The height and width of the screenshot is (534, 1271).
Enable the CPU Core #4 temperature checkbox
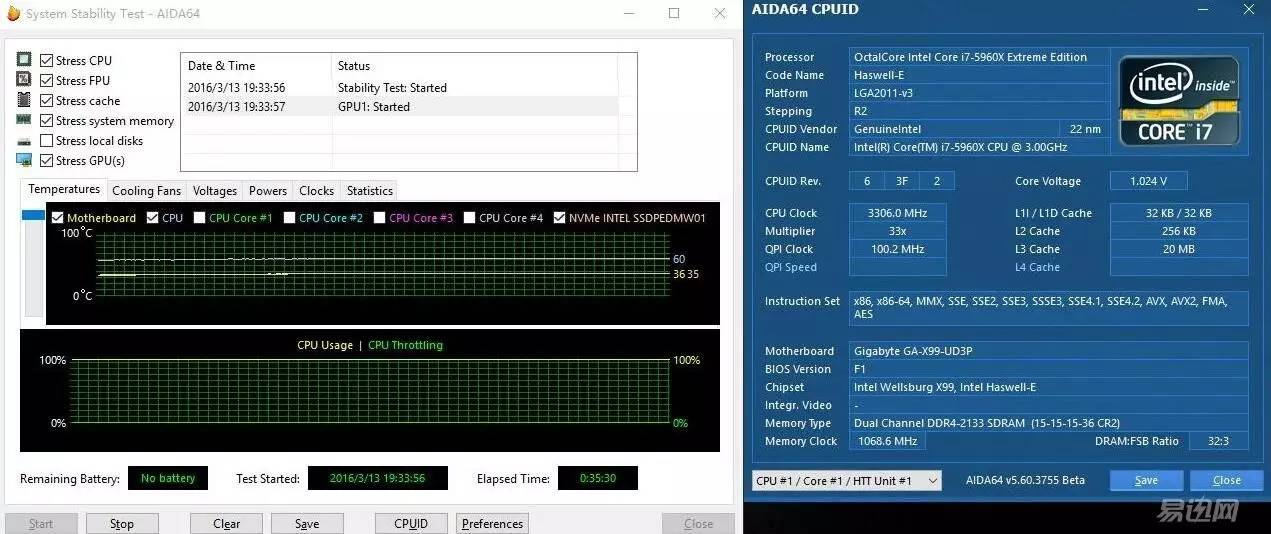point(469,217)
